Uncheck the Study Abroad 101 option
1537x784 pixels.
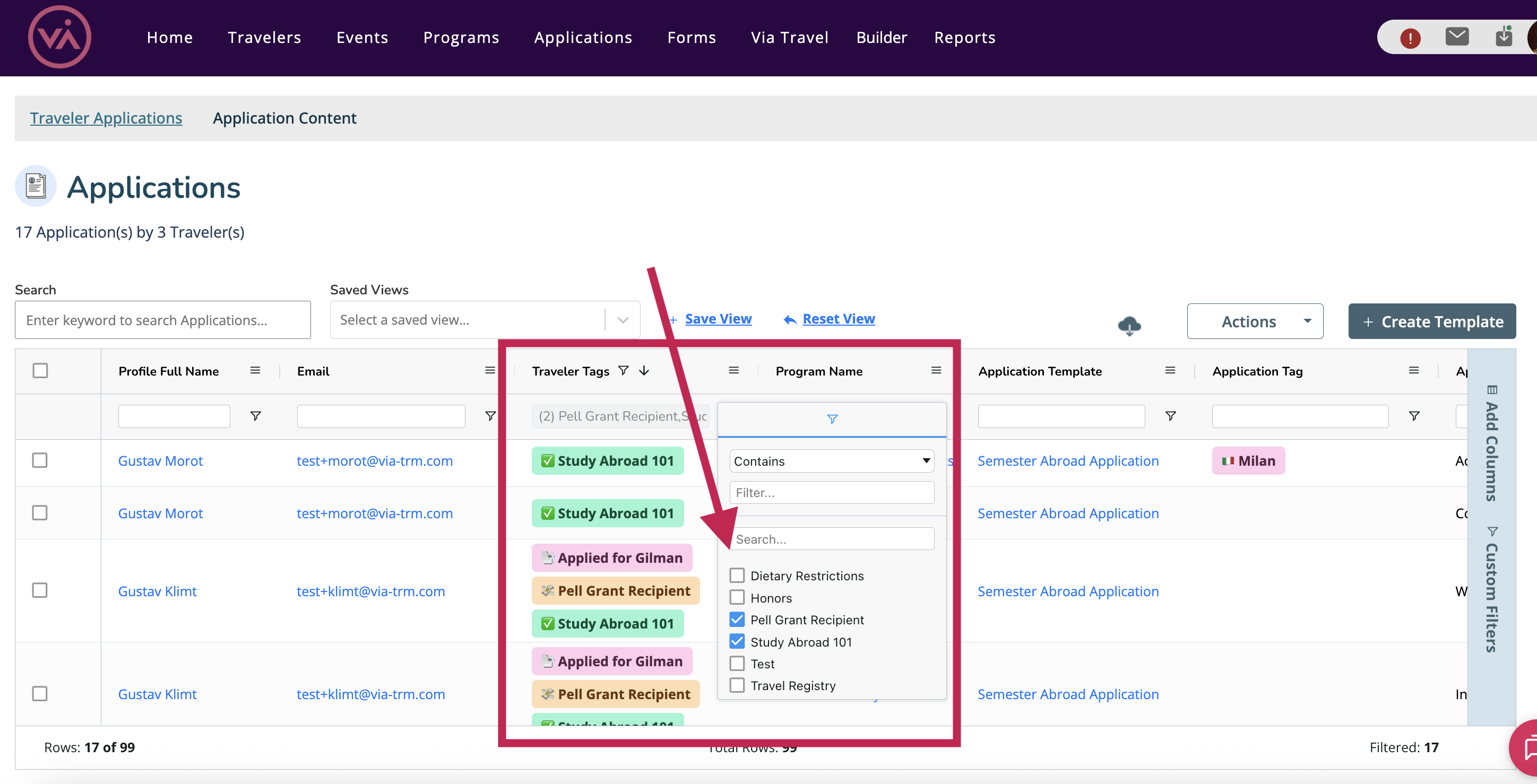(x=737, y=641)
